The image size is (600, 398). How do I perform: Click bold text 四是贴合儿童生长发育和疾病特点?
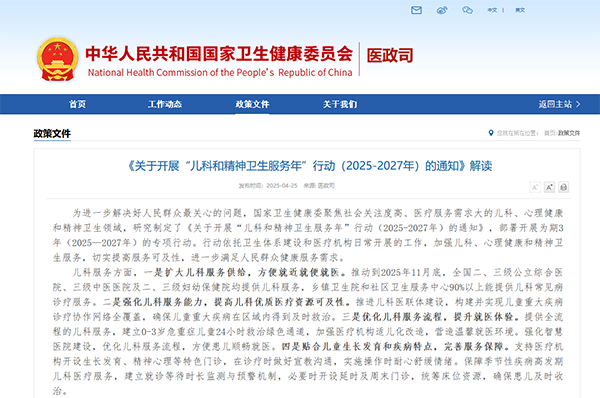[357, 347]
